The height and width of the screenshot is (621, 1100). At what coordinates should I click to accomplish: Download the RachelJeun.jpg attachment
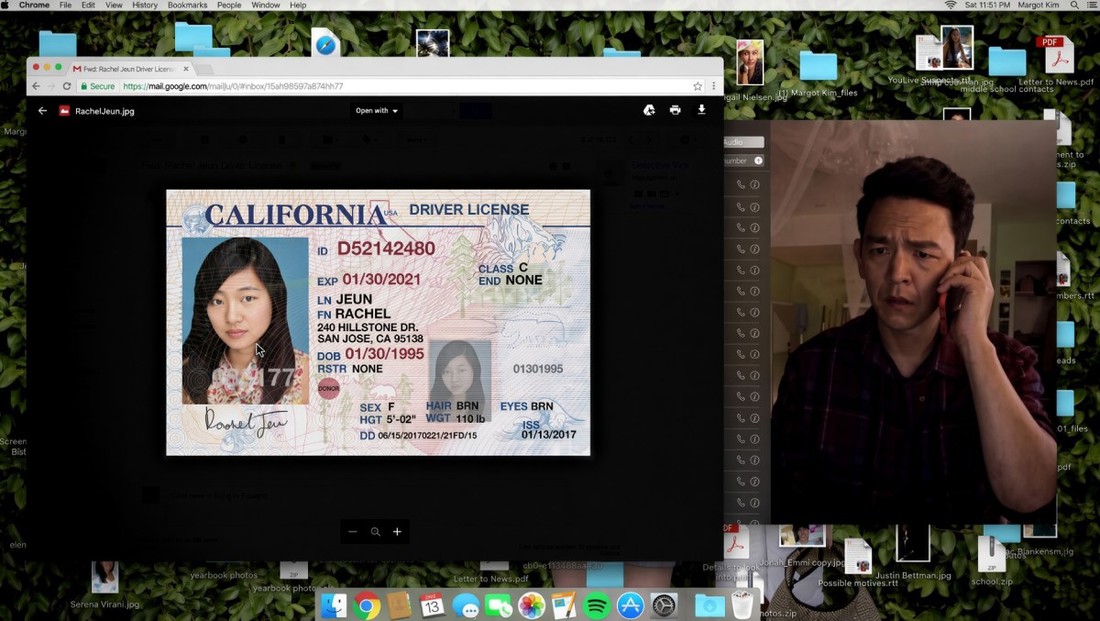point(701,109)
